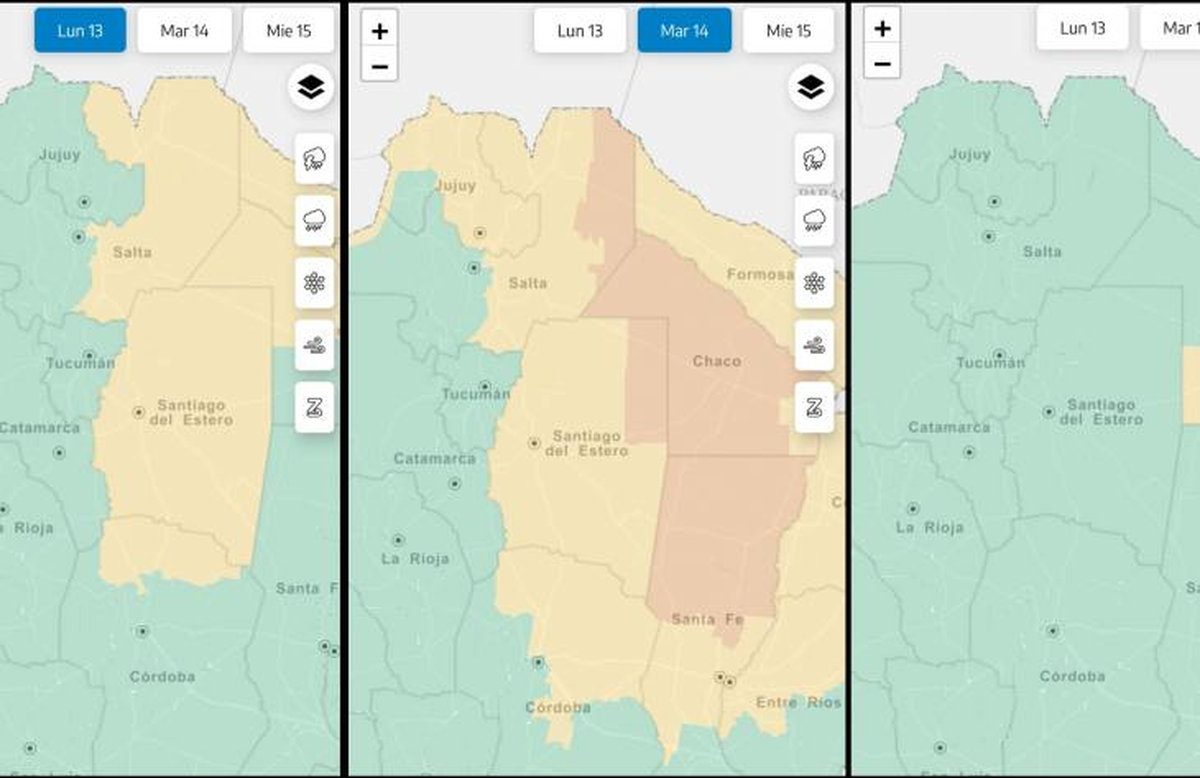The width and height of the screenshot is (1200, 778).
Task: Show wind alerts in the left map
Action: 314,345
